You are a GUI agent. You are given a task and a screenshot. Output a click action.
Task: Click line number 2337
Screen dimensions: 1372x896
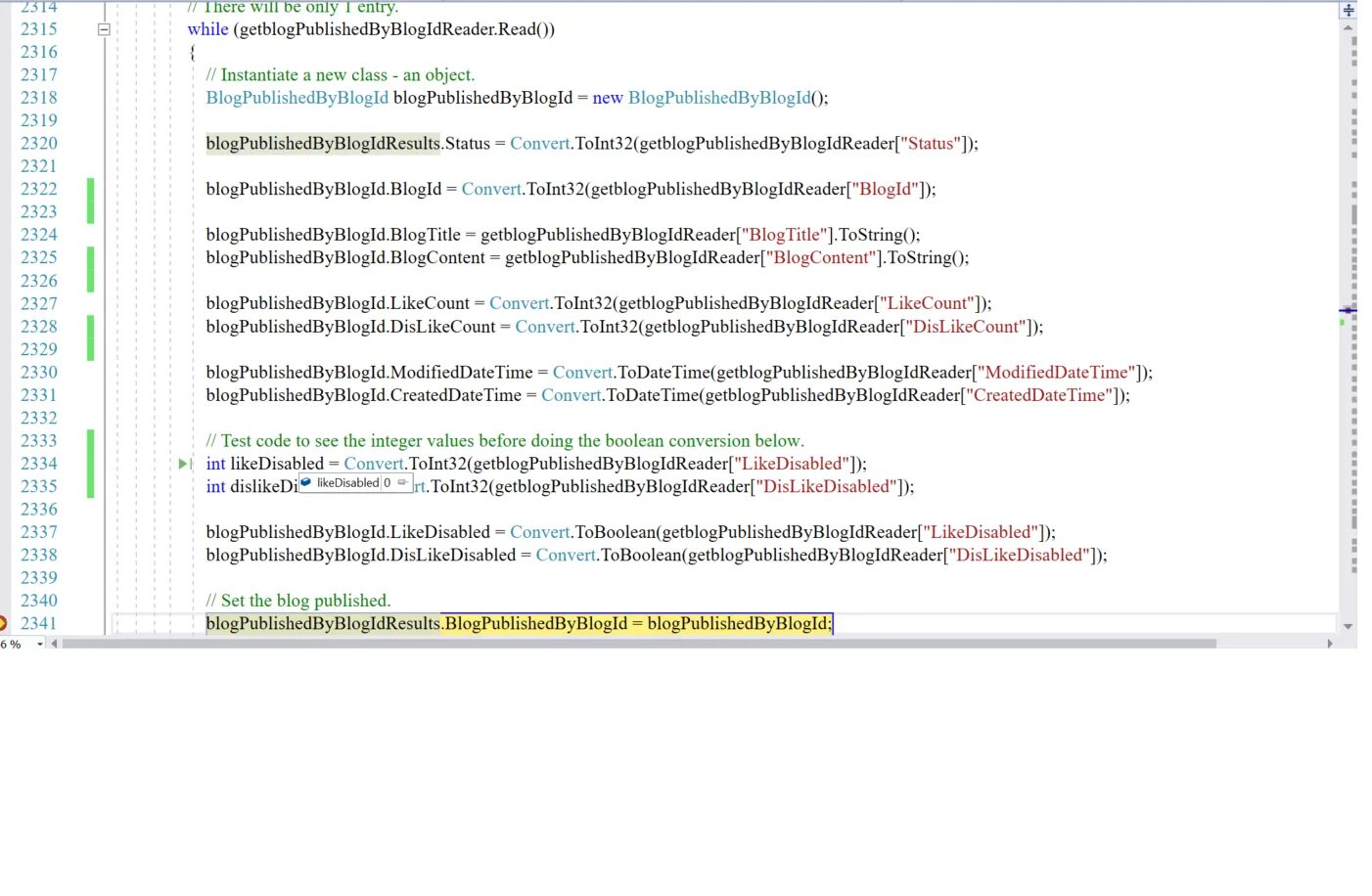click(x=39, y=532)
